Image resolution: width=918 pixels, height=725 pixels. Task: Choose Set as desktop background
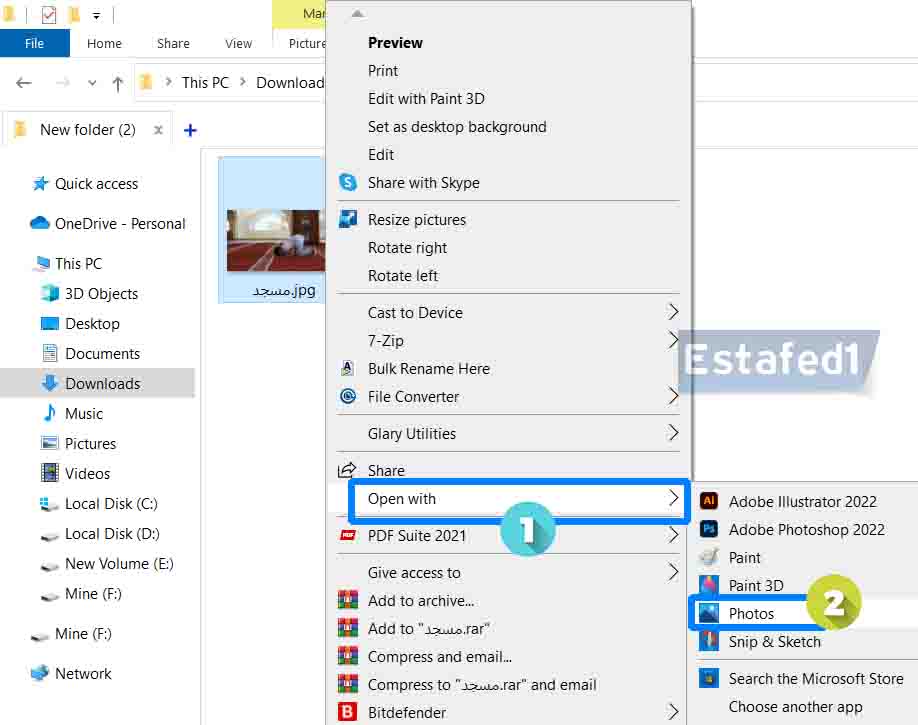457,127
